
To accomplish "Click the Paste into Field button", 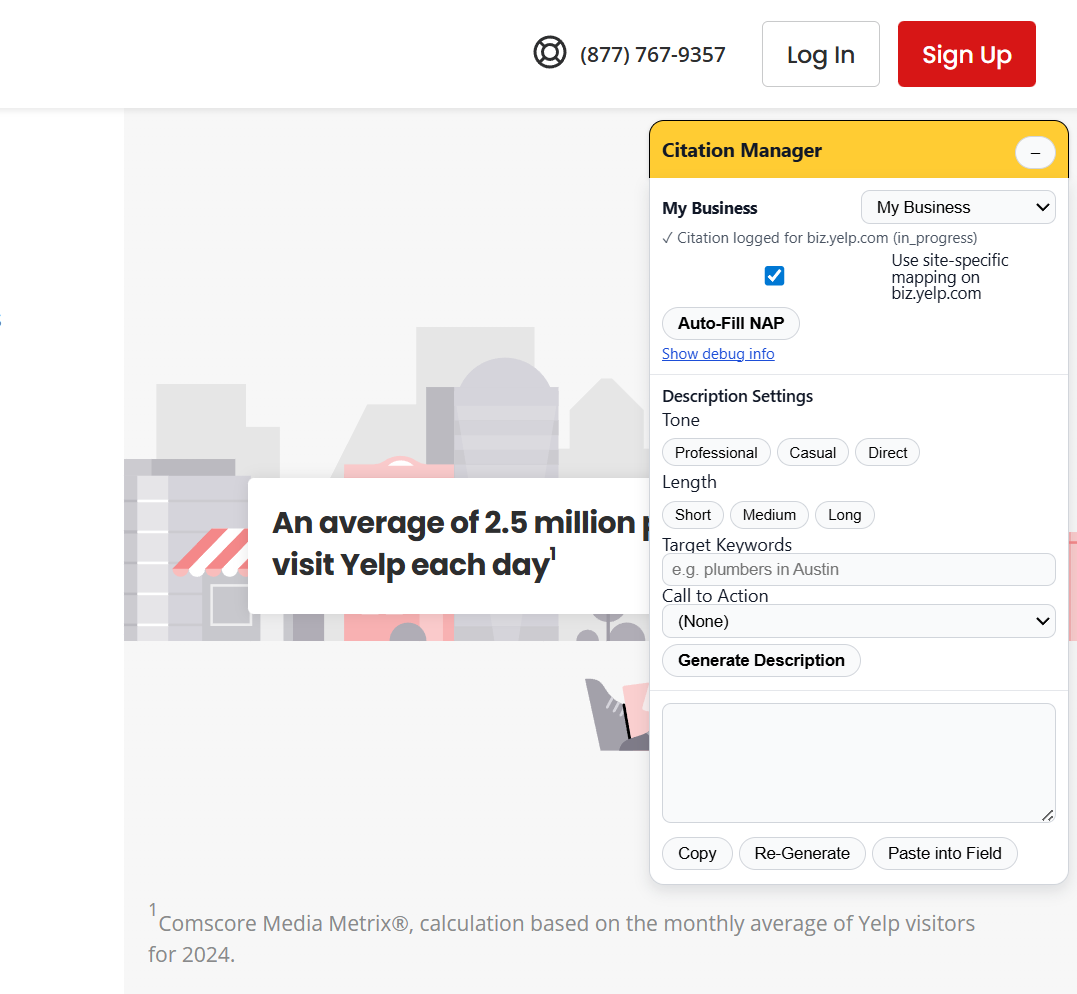I will 944,853.
